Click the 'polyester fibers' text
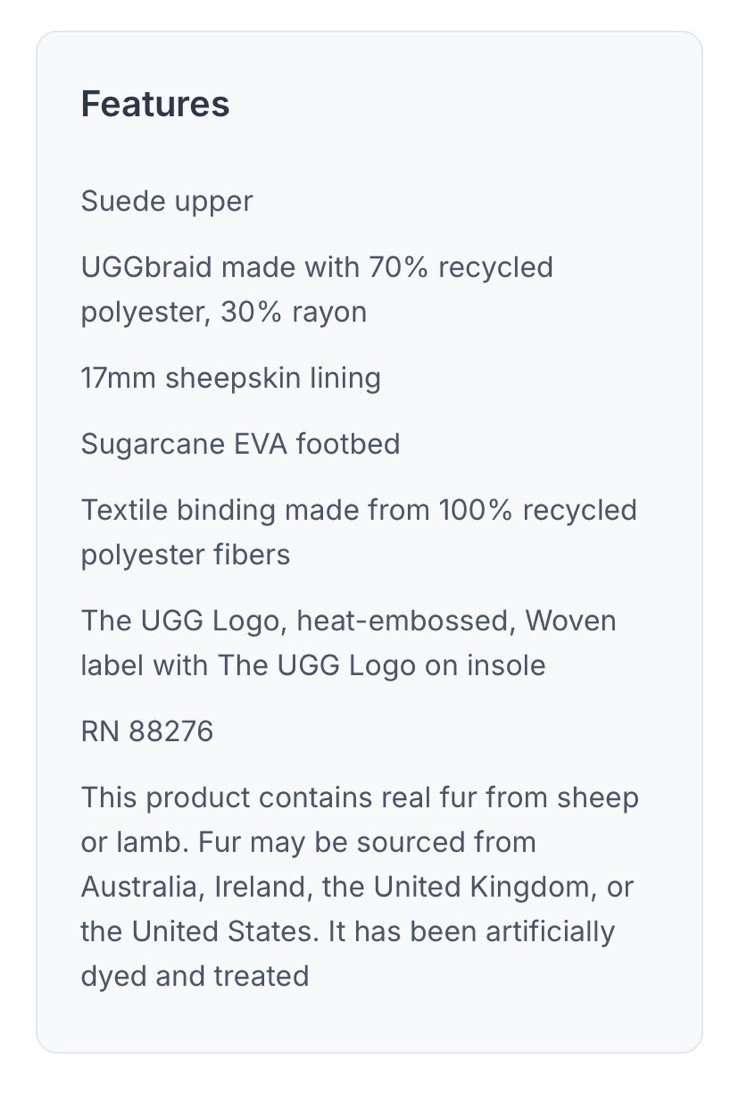 coord(185,554)
